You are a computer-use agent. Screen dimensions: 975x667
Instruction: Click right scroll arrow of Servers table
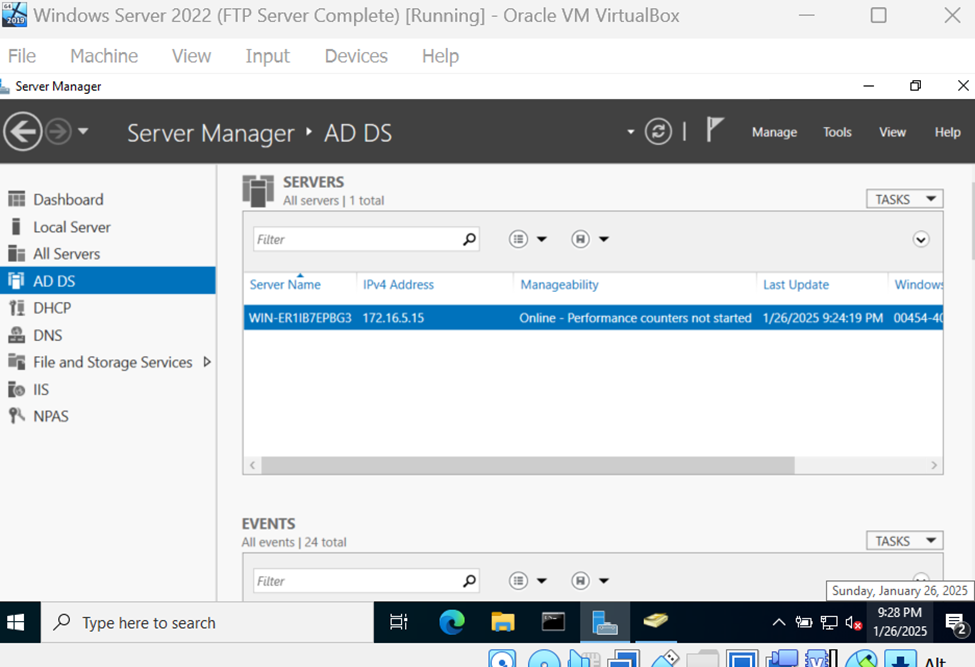(933, 465)
